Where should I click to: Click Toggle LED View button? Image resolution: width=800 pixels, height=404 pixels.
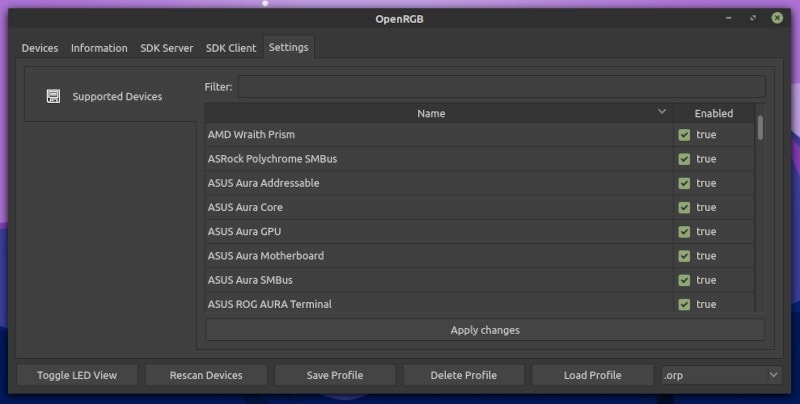[77, 375]
